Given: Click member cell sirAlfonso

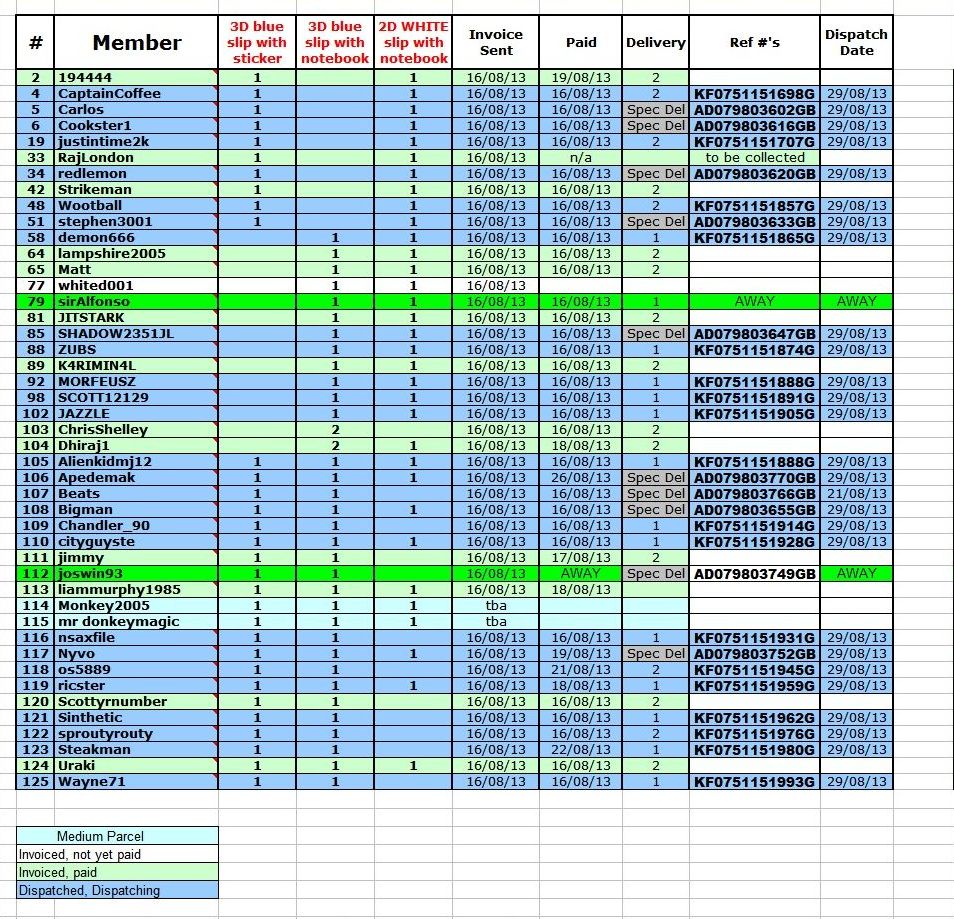Looking at the screenshot, I should point(136,302).
